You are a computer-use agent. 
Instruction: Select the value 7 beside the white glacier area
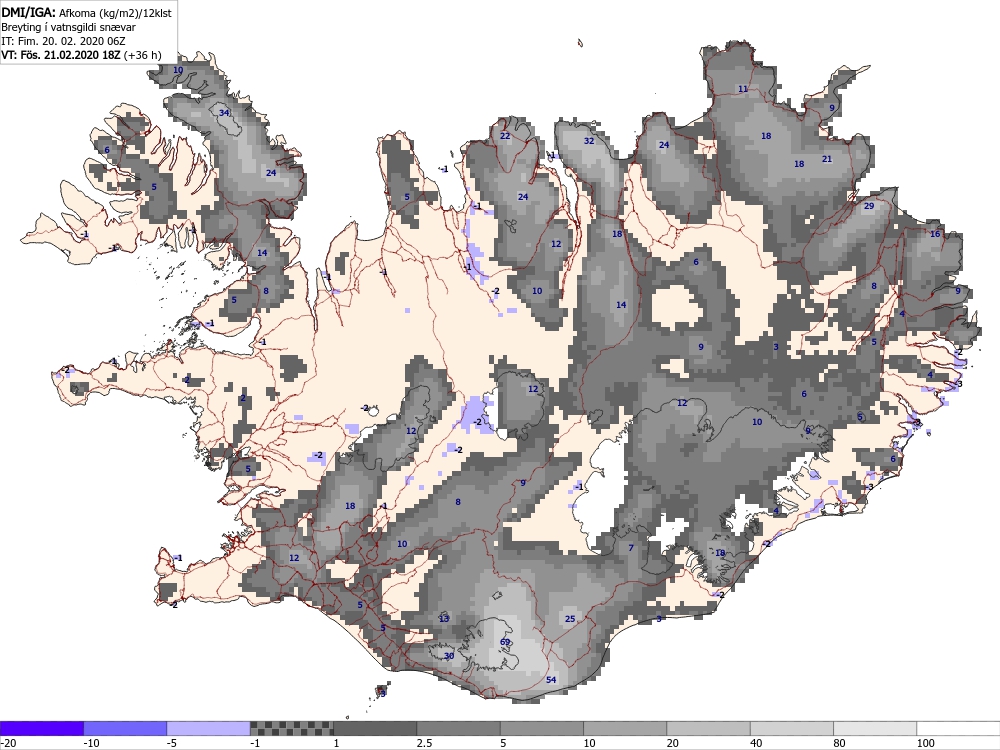coord(631,548)
